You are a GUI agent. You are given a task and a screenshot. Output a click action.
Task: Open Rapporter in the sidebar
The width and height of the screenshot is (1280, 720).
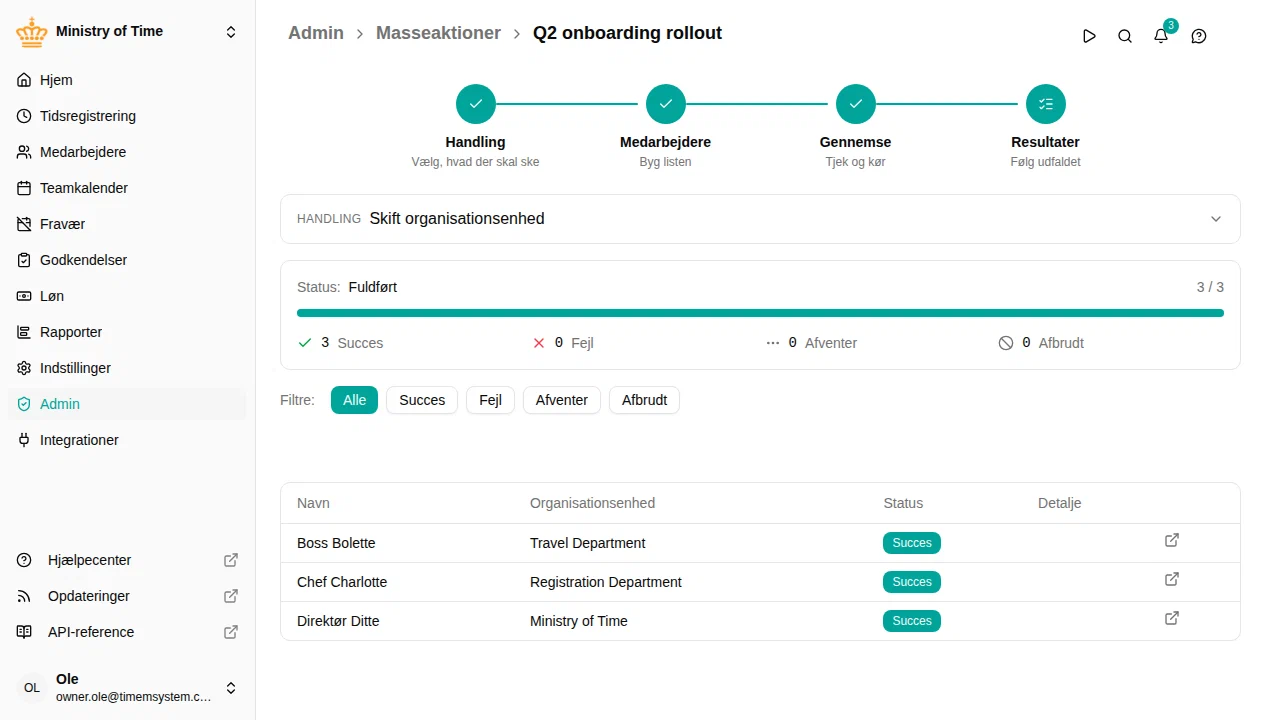click(127, 332)
